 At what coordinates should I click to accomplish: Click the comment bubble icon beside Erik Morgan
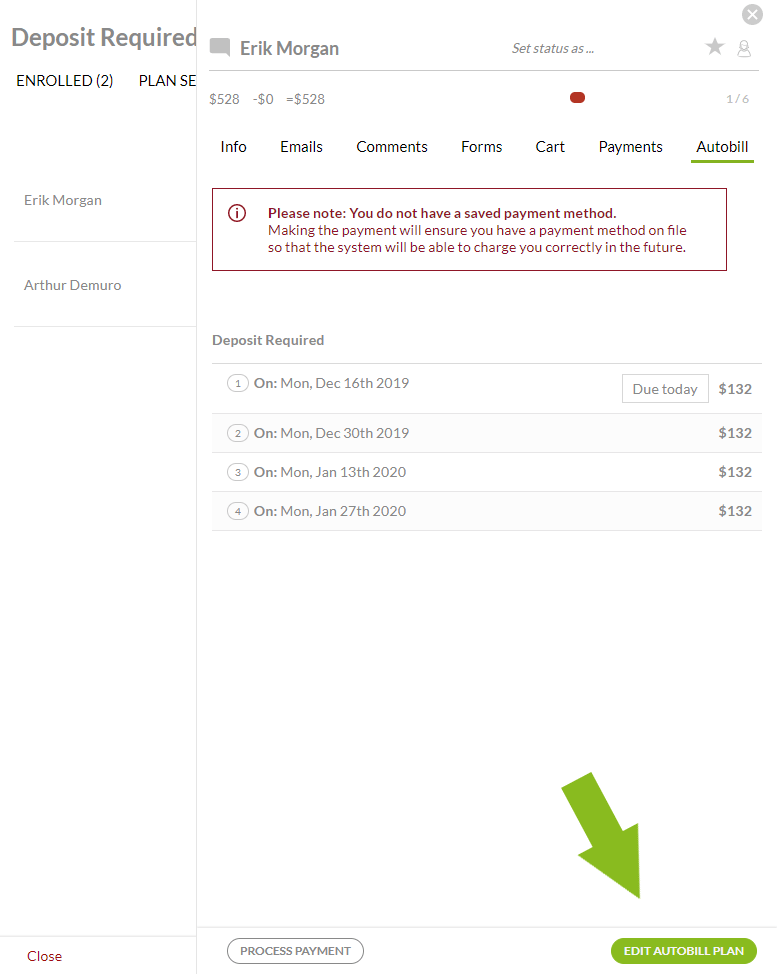click(220, 48)
